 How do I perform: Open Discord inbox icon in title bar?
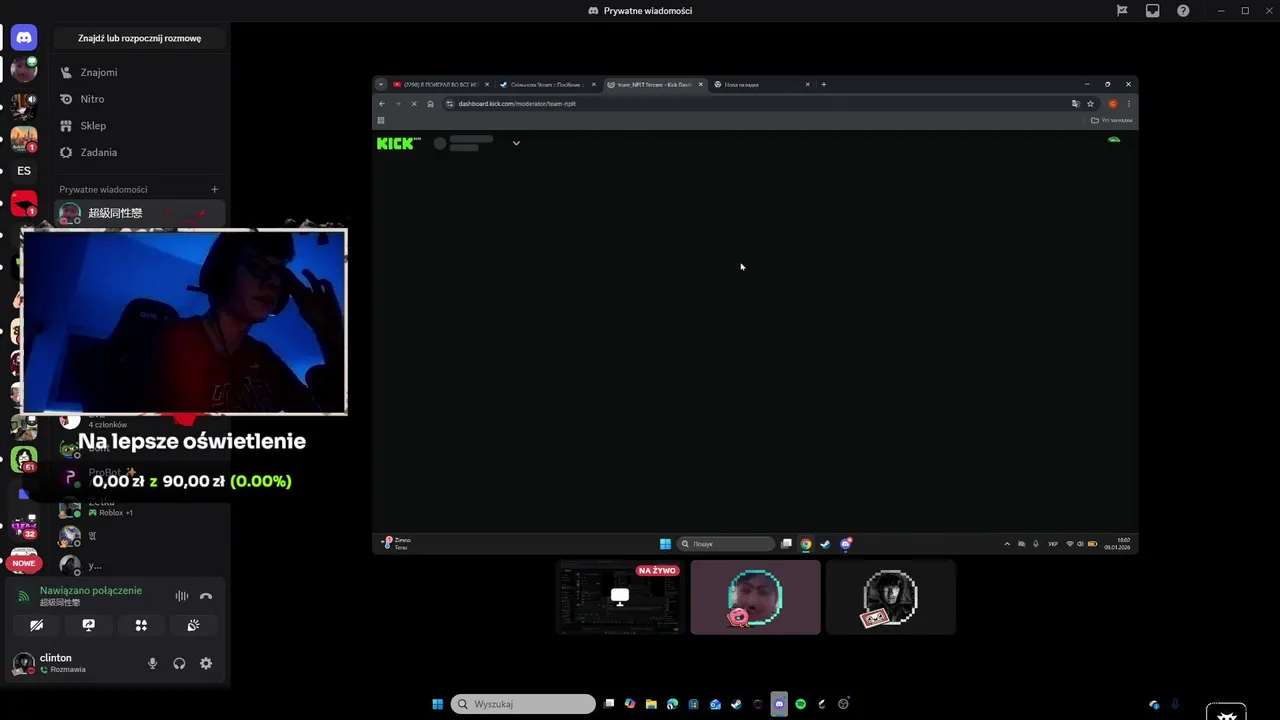point(1152,11)
